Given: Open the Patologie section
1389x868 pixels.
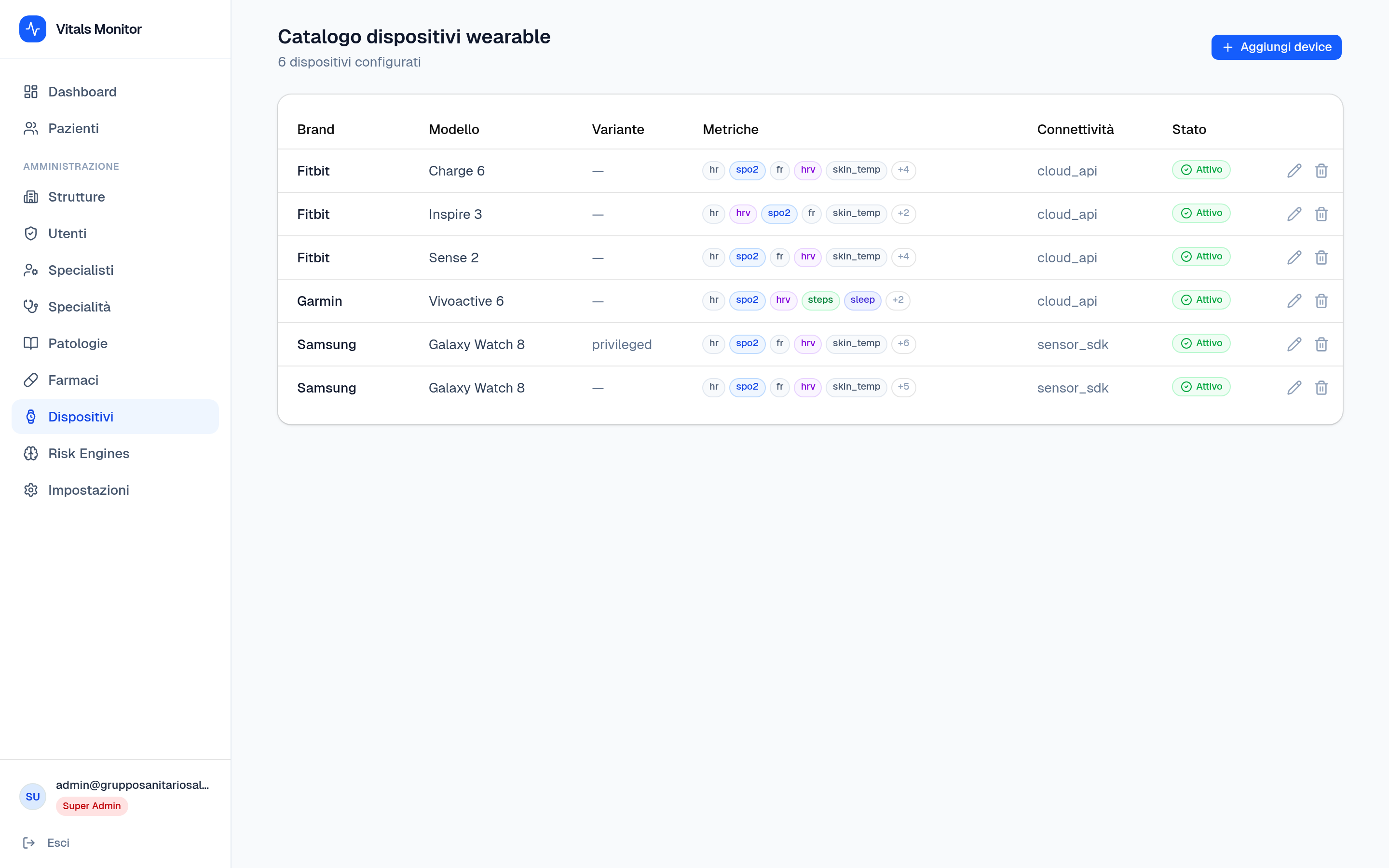Looking at the screenshot, I should 115,343.
